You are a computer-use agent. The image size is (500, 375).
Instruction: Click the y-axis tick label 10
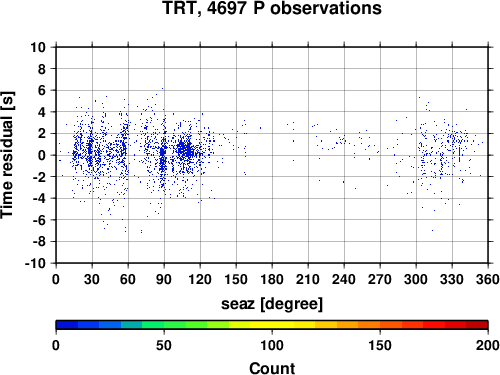38,47
